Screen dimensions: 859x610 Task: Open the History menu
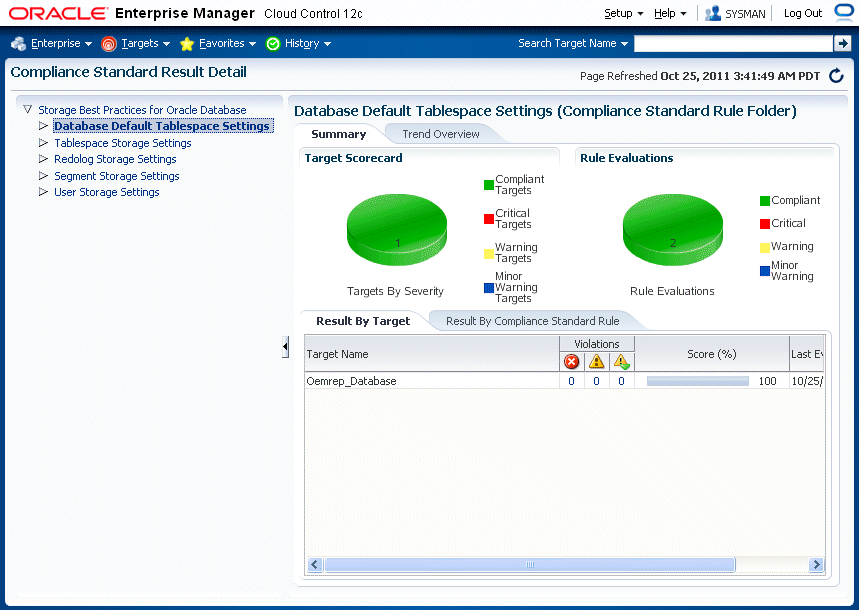[308, 43]
